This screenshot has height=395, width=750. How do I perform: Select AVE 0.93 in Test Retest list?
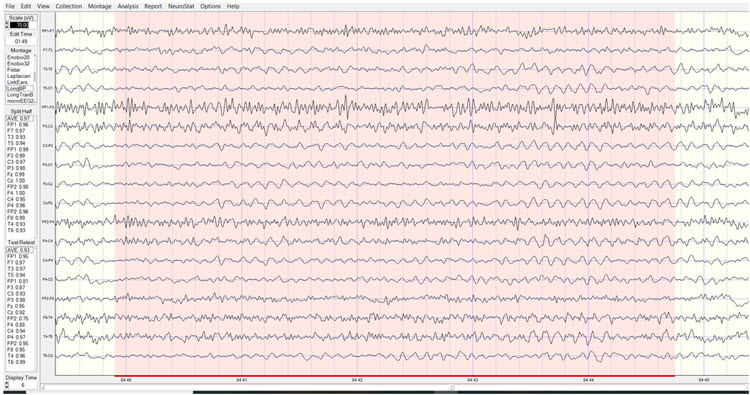[19, 250]
